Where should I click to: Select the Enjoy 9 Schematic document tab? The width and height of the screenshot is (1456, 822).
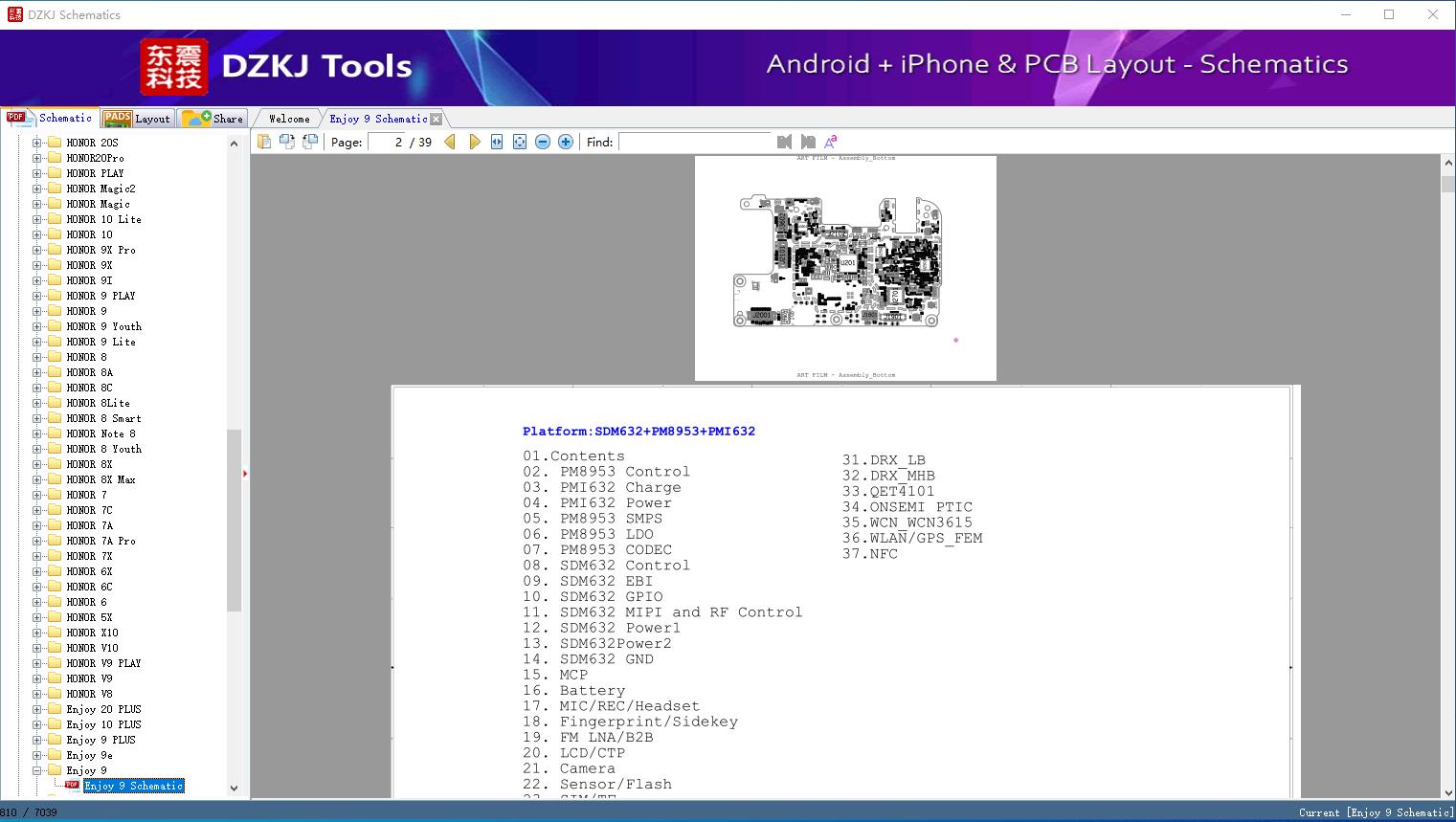point(378,119)
